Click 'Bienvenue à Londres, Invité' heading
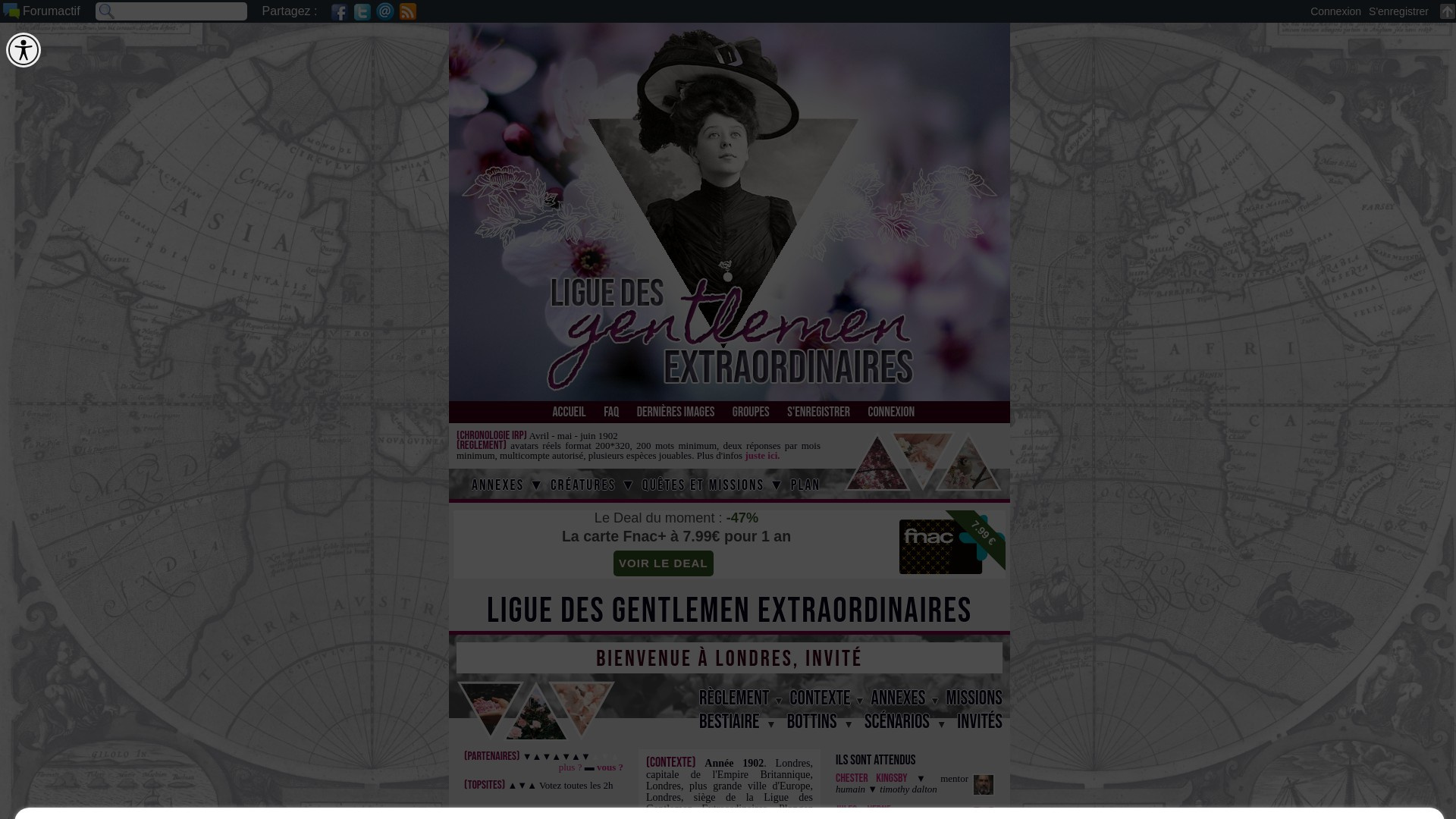 (730, 658)
